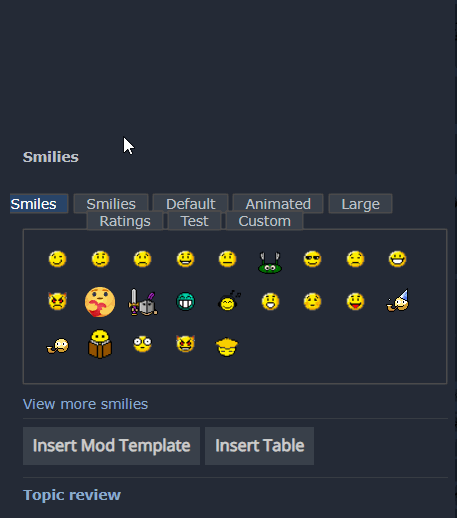Insert the headphones music smiley
This screenshot has width=457, height=518.
(x=229, y=301)
